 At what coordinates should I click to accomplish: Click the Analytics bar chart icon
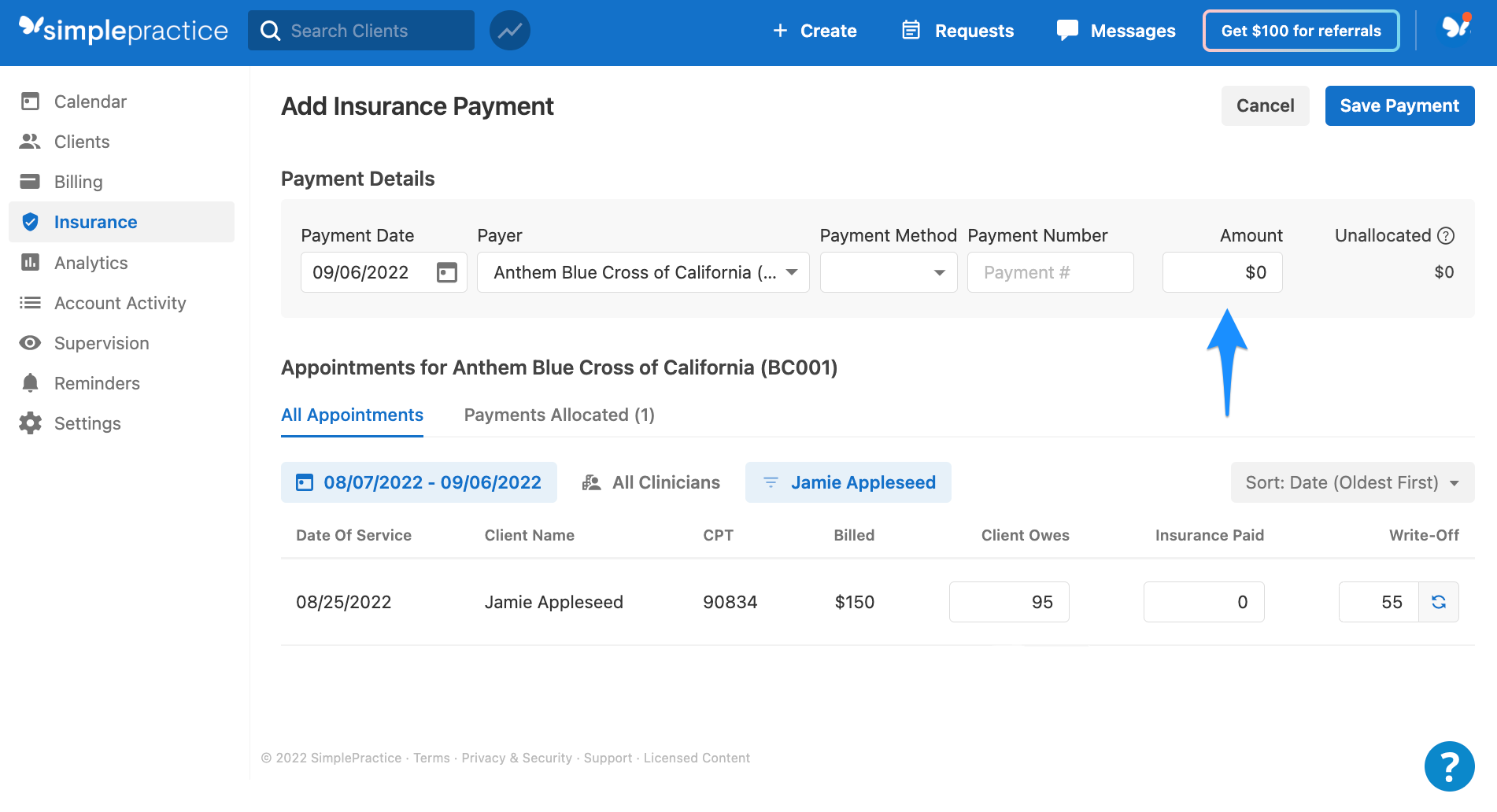click(x=30, y=262)
